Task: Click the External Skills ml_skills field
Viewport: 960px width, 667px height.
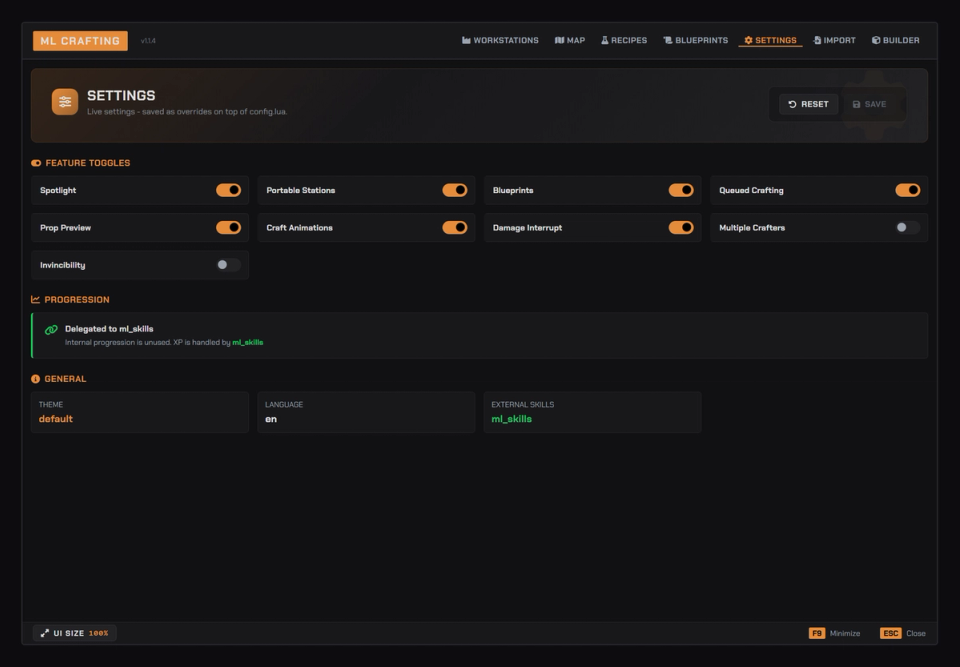Action: click(x=592, y=412)
